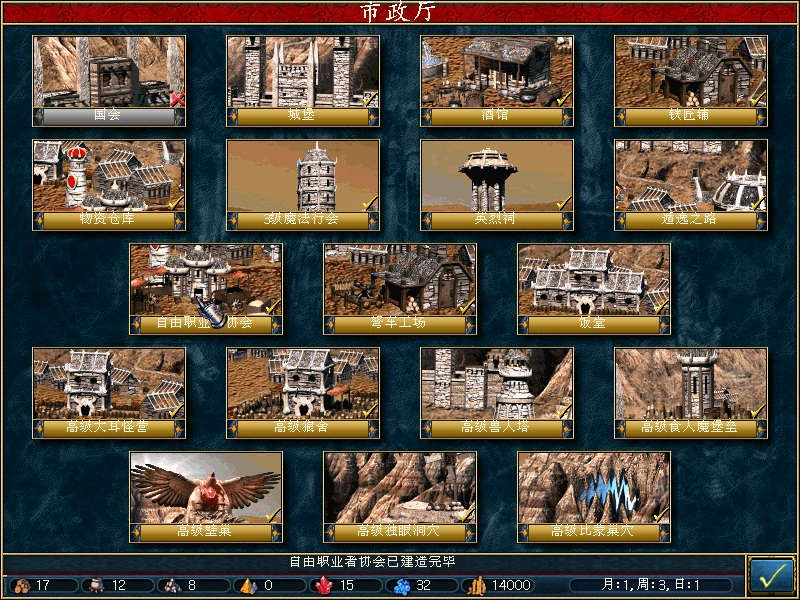Select the 英烈祠 building card
This screenshot has height=600, width=800.
pos(497,185)
